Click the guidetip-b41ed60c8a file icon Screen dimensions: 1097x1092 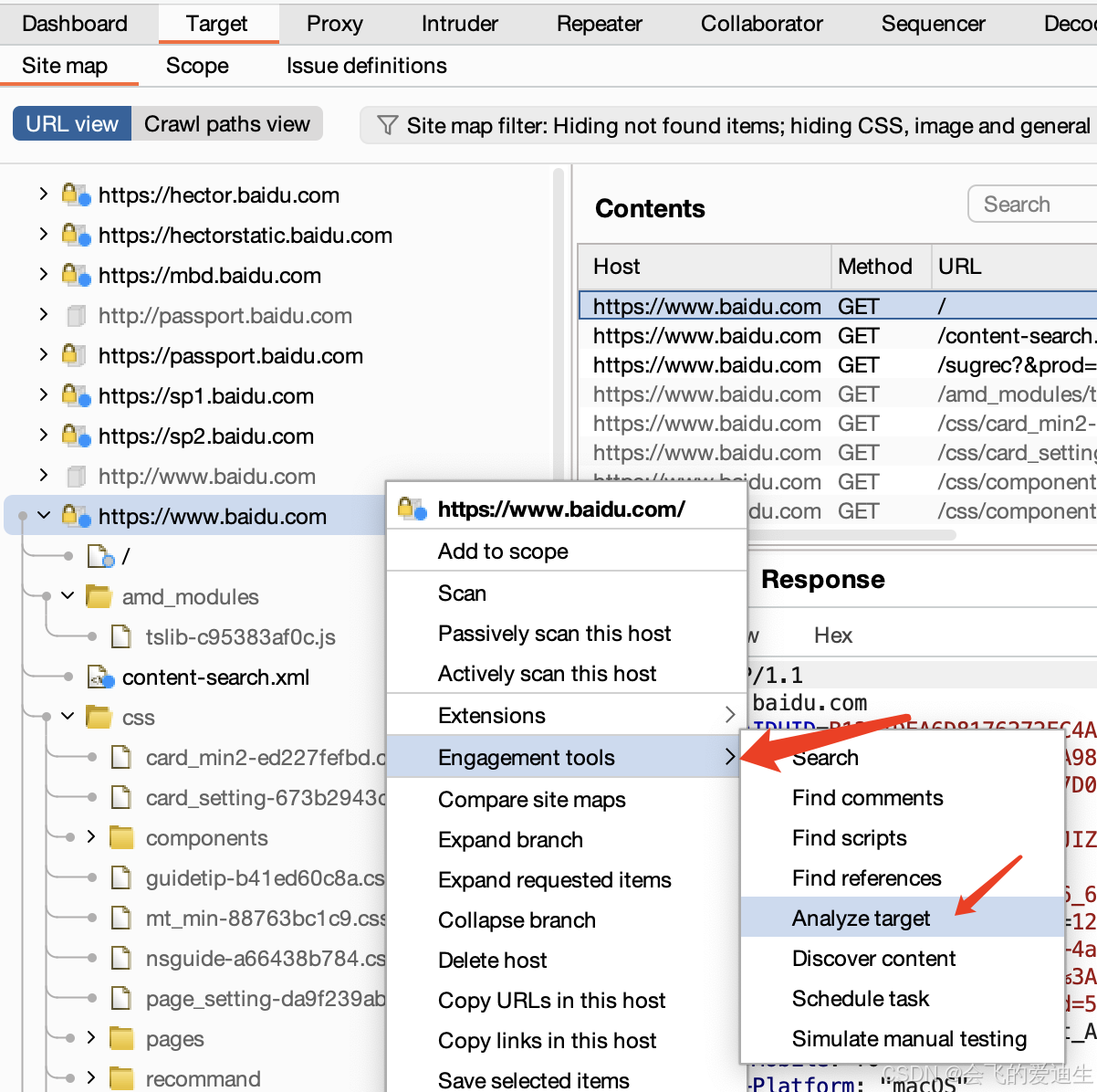[x=120, y=877]
